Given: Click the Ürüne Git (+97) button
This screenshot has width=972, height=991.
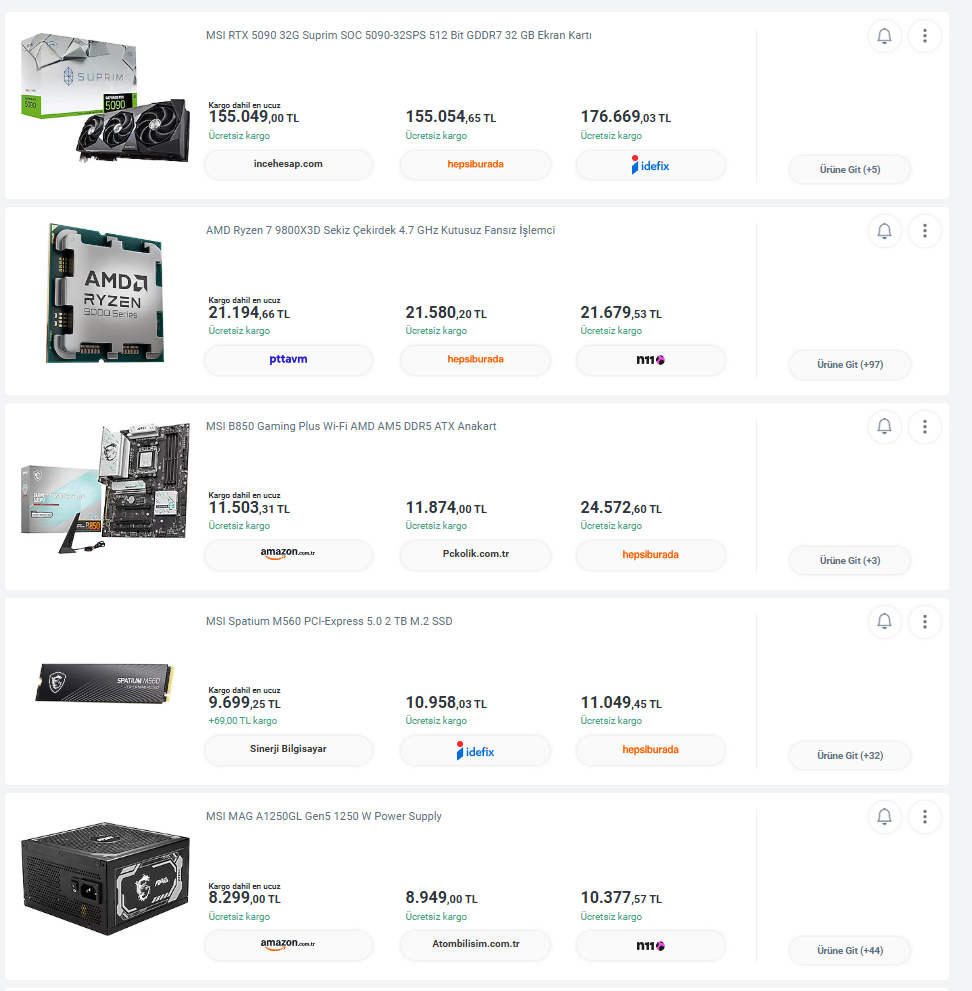Looking at the screenshot, I should click(x=849, y=365).
